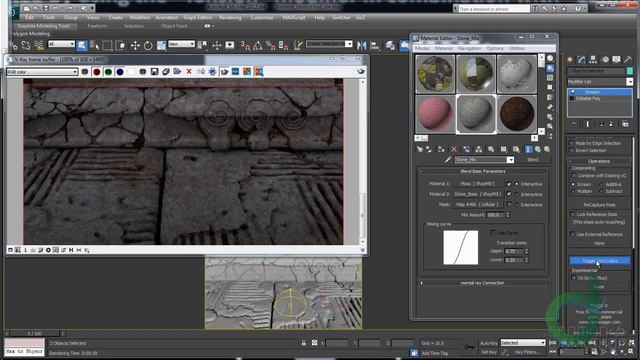Viewport: 640px width, 360px height.
Task: Enable Mask by Edge Selection checkbox
Action: (x=571, y=144)
